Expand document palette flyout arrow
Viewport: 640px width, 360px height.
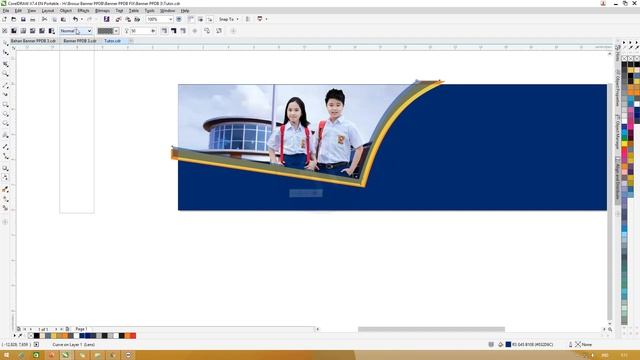coord(15,336)
